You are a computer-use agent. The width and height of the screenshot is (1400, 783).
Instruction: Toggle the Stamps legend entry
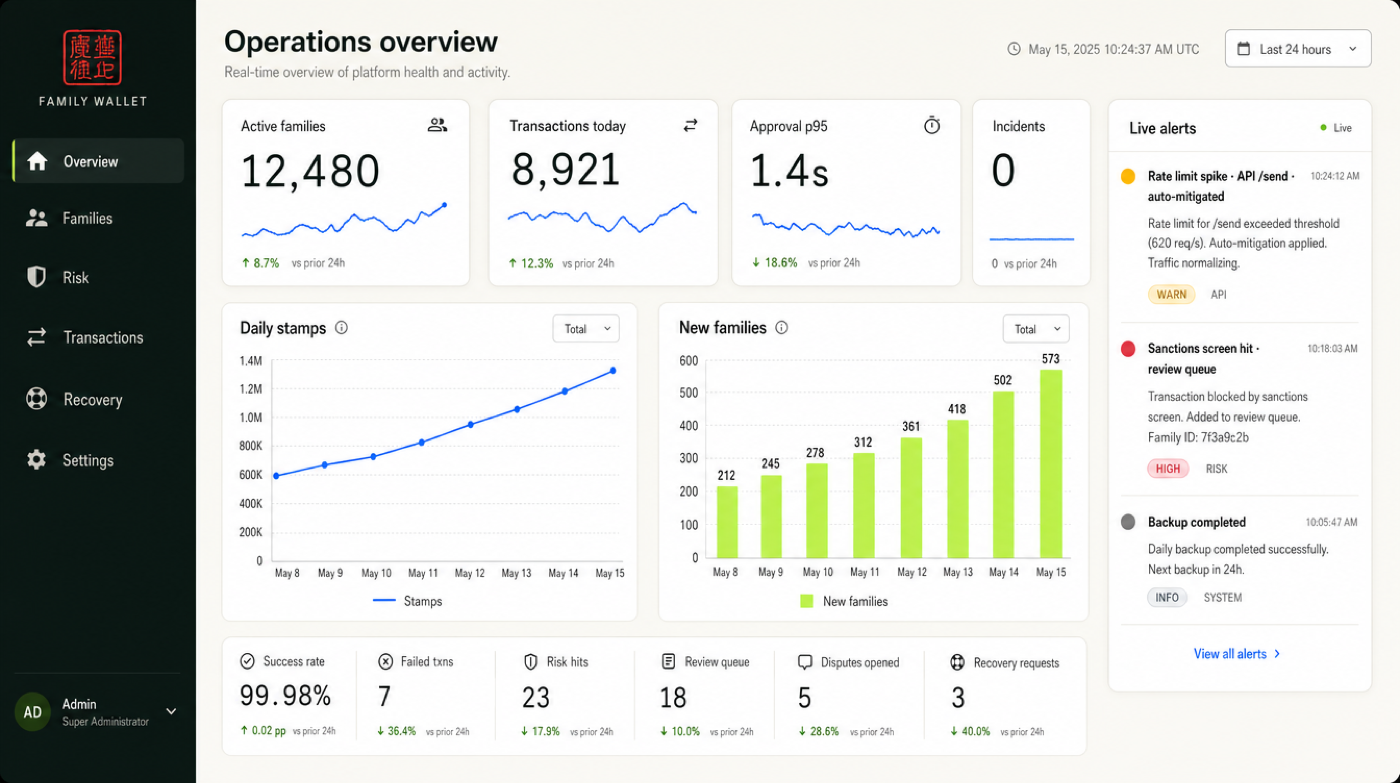407,601
